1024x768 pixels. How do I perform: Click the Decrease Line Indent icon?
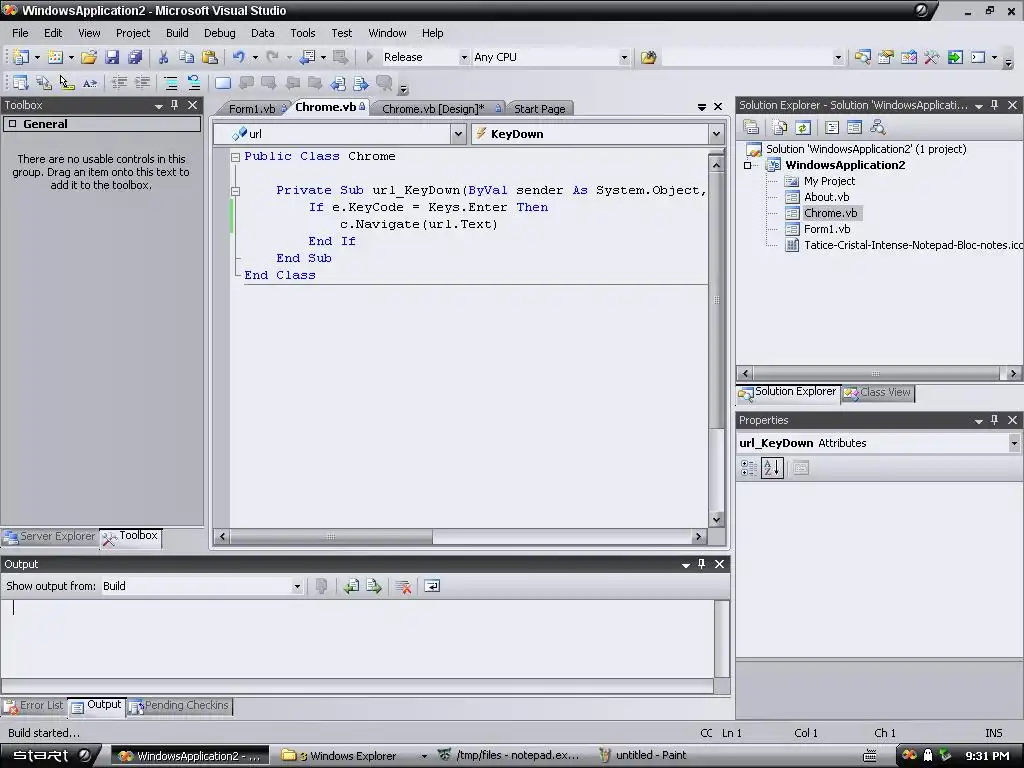click(119, 83)
